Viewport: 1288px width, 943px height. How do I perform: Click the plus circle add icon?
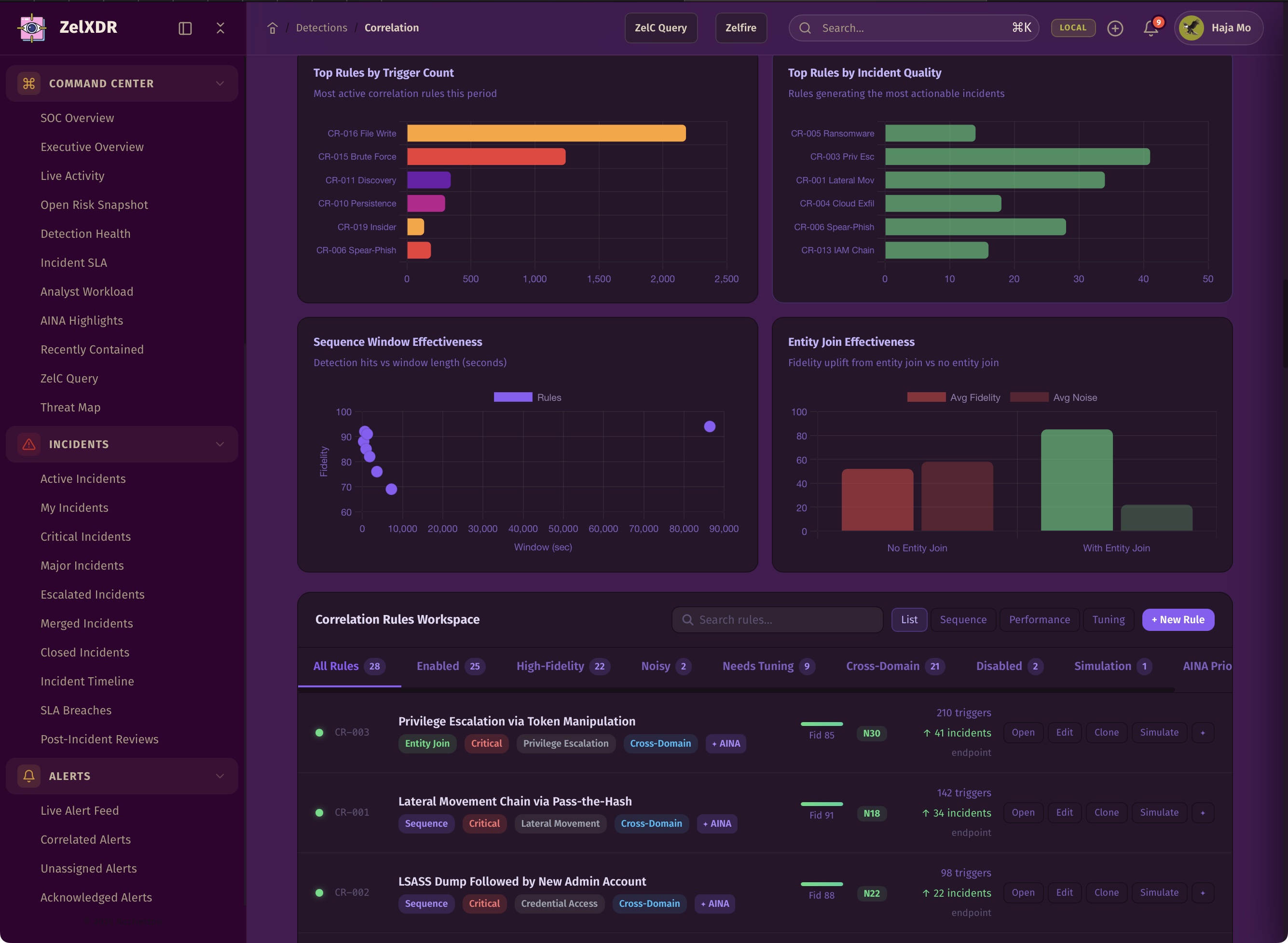click(x=1115, y=28)
